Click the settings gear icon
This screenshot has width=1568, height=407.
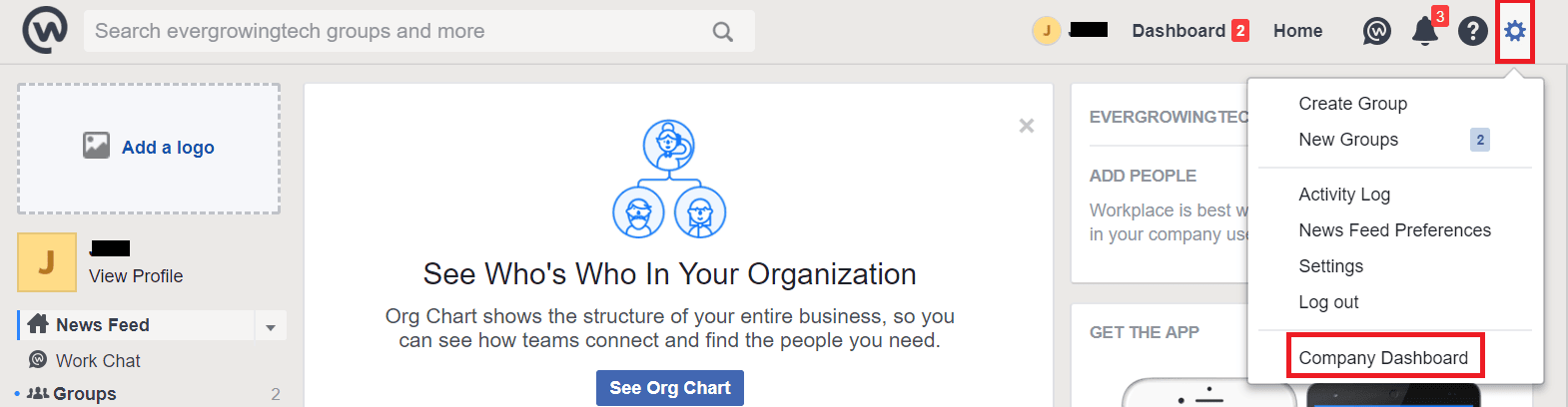pos(1515,32)
